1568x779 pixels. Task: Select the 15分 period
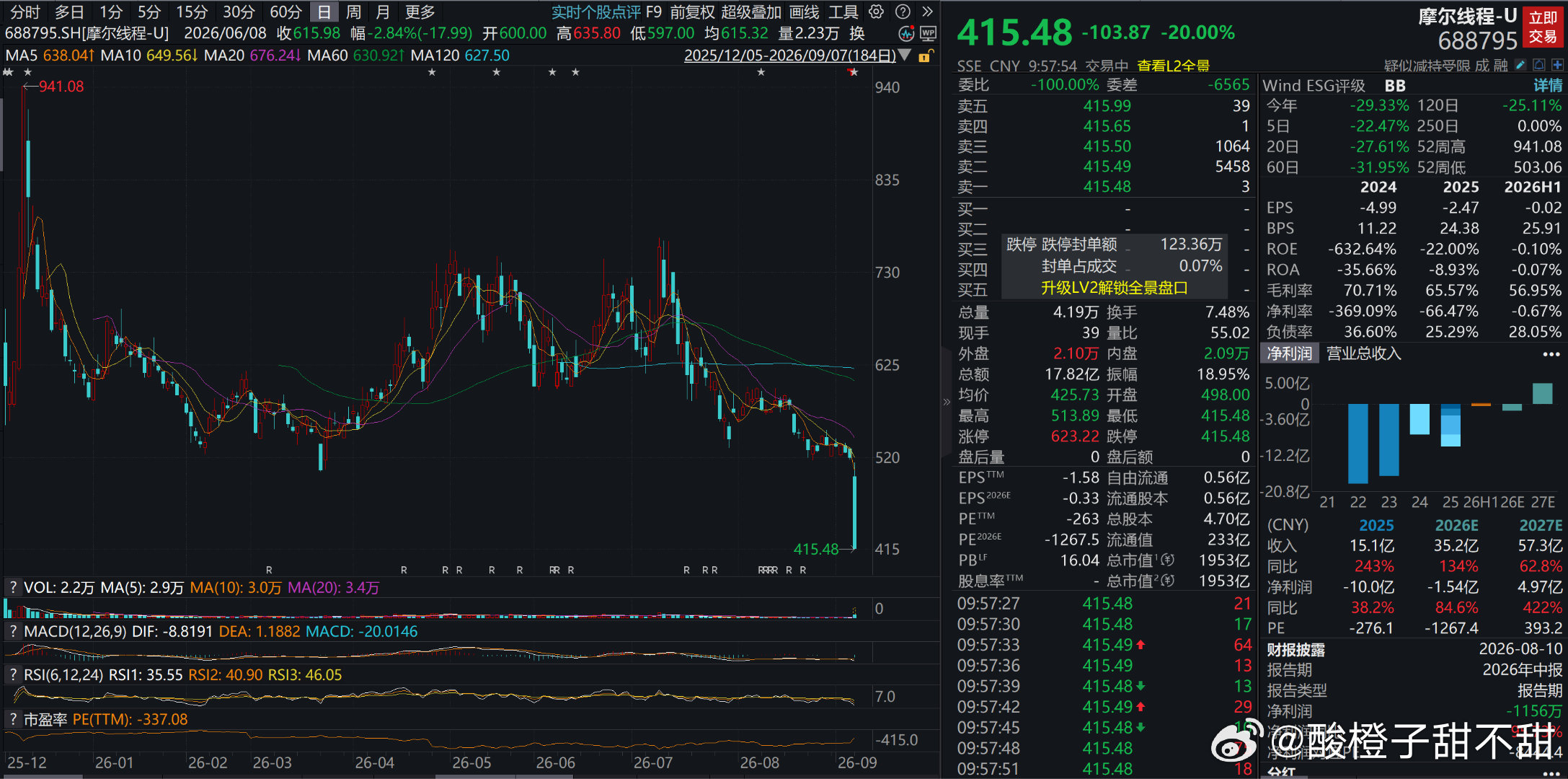click(x=192, y=12)
